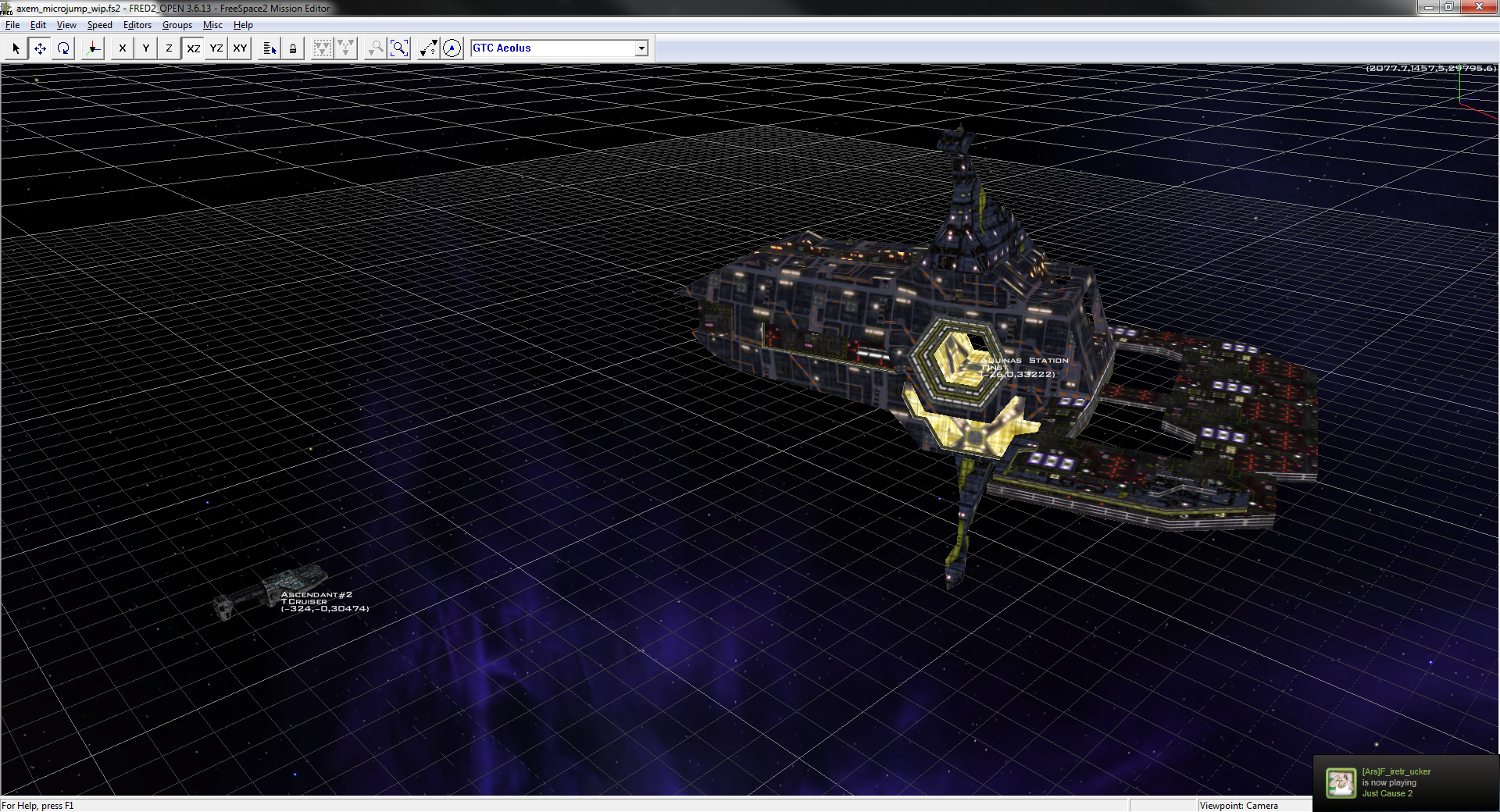Click the FRED application title icon
The width and height of the screenshot is (1500, 812).
(x=6, y=8)
